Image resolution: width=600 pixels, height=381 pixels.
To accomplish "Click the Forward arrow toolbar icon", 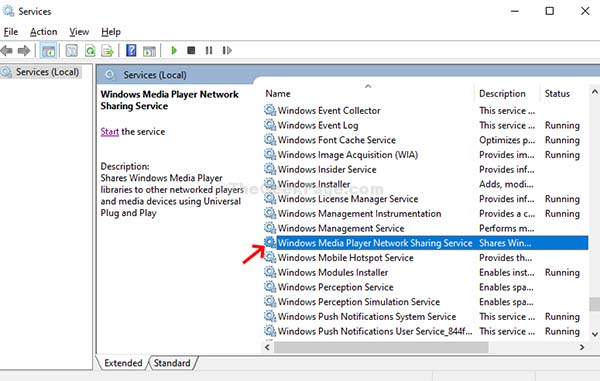I will pyautogui.click(x=24, y=50).
